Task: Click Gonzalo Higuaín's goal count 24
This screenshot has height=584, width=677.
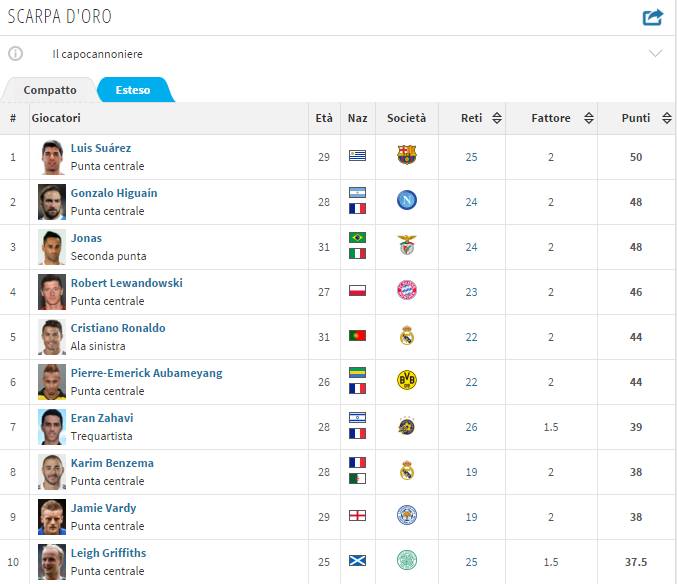Action: pyautogui.click(x=471, y=202)
